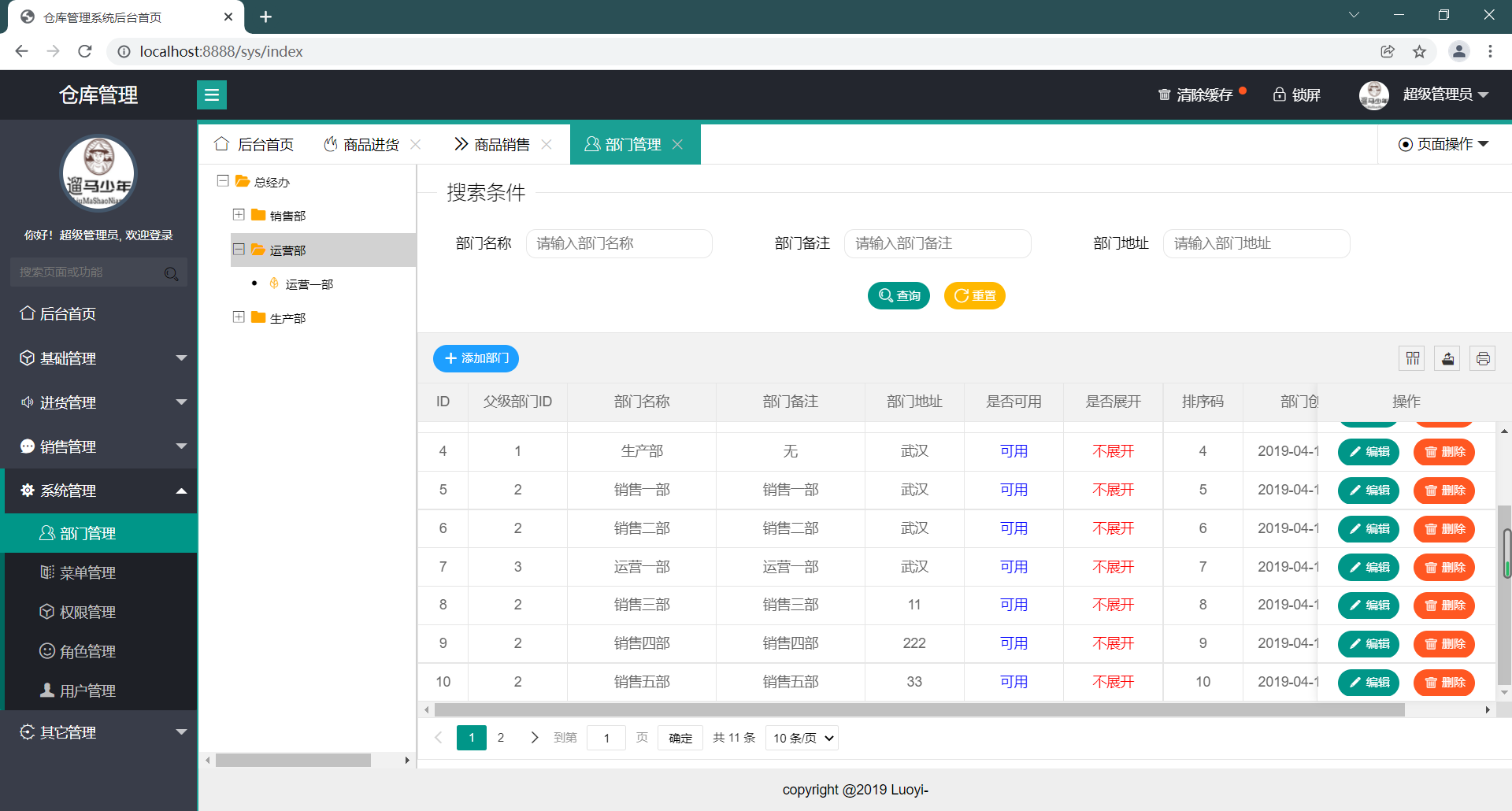This screenshot has height=811, width=1512.
Task: Switch to the 后台首页 tab
Action: [254, 144]
